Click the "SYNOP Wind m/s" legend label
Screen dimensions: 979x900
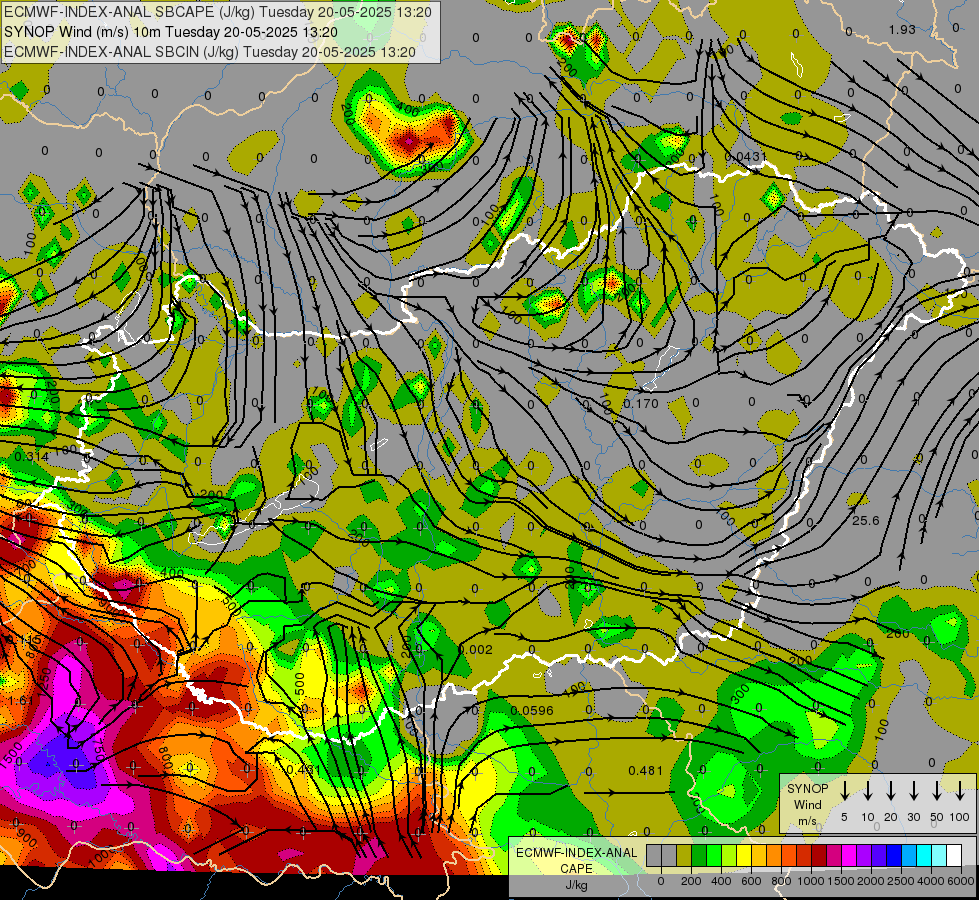pyautogui.click(x=807, y=804)
